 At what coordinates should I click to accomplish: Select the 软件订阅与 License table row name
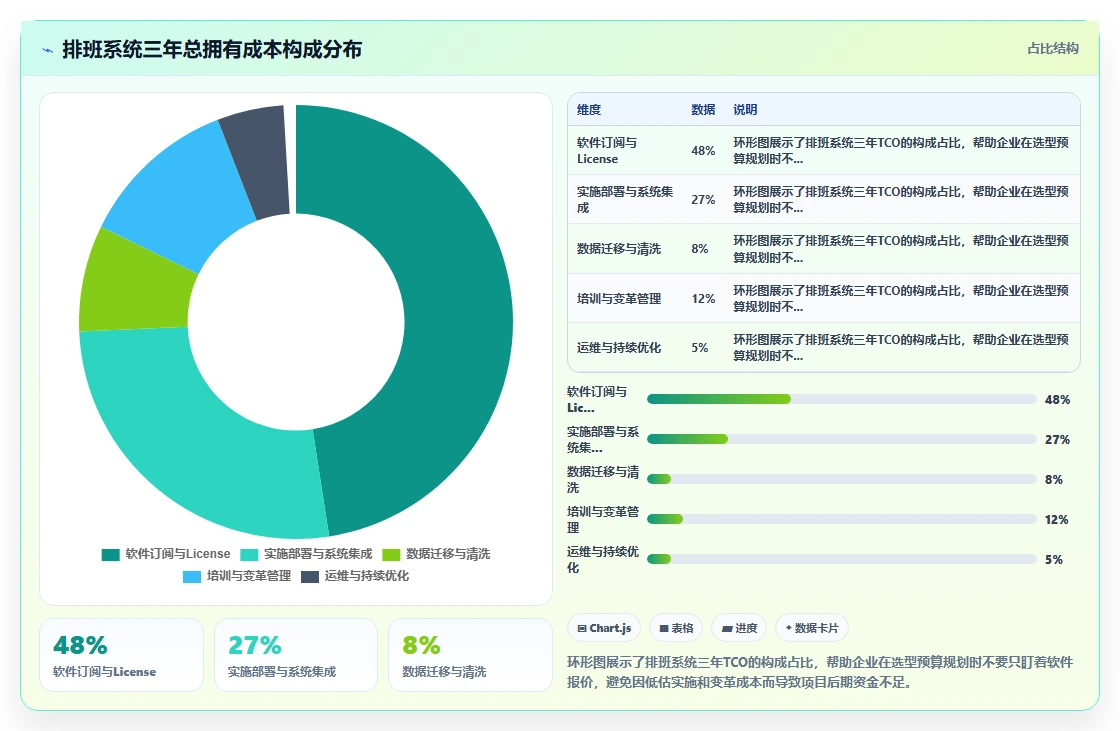[x=607, y=151]
